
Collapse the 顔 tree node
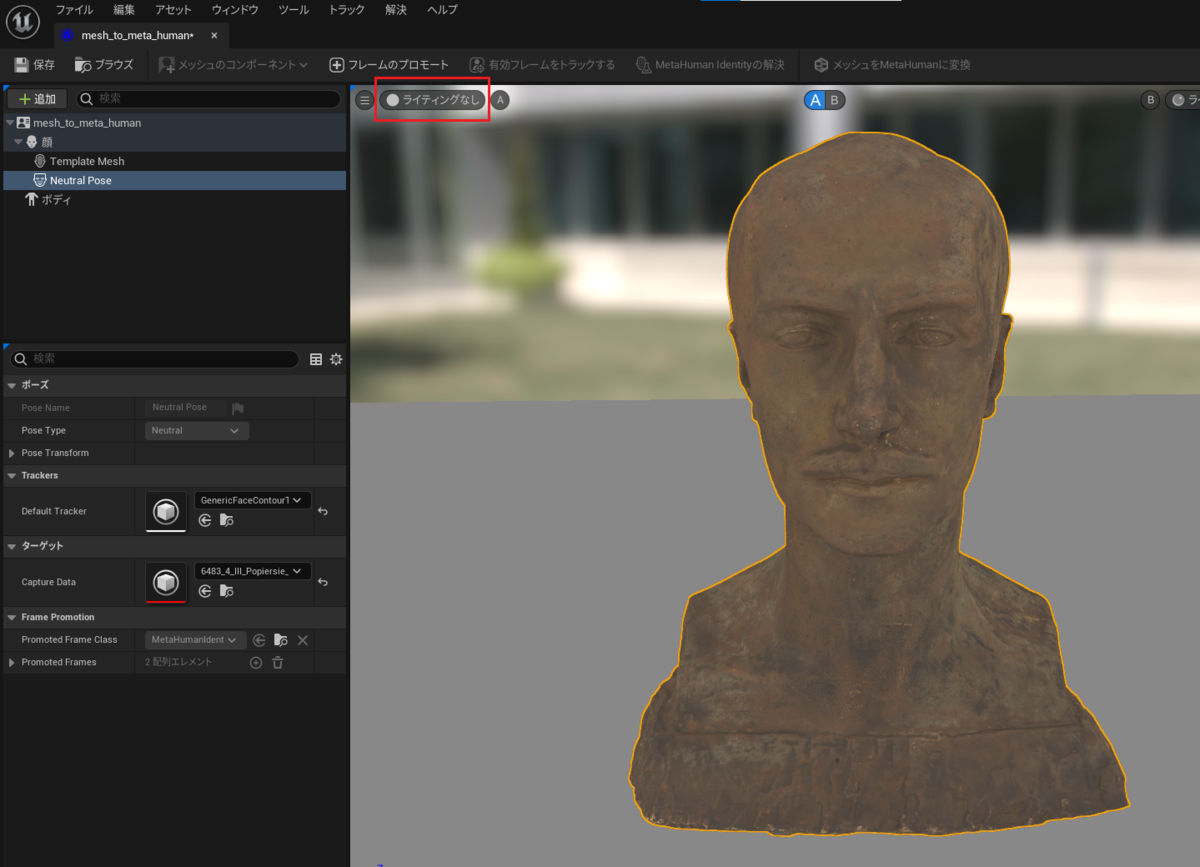18,142
